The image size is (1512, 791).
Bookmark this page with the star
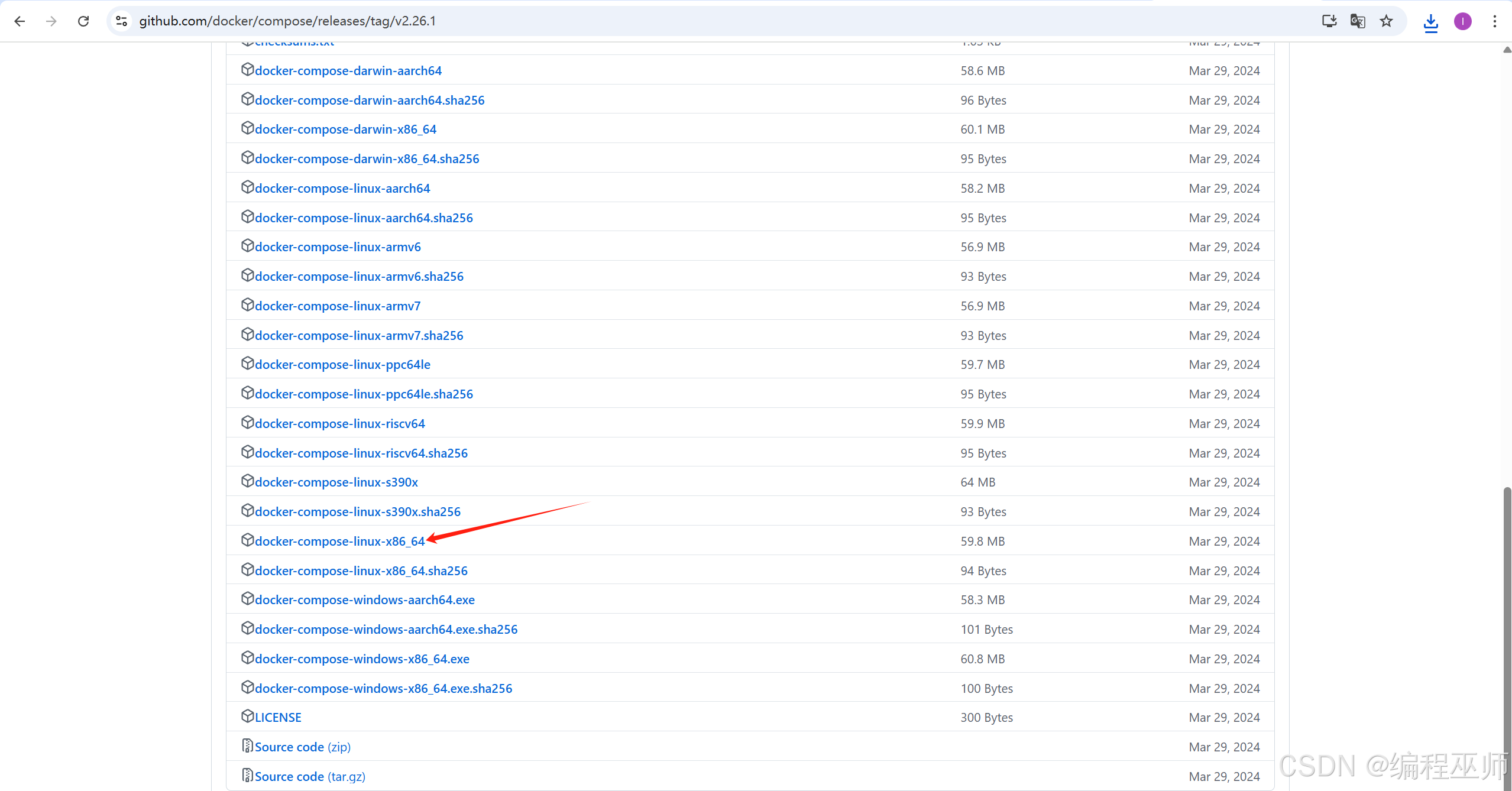(1386, 21)
